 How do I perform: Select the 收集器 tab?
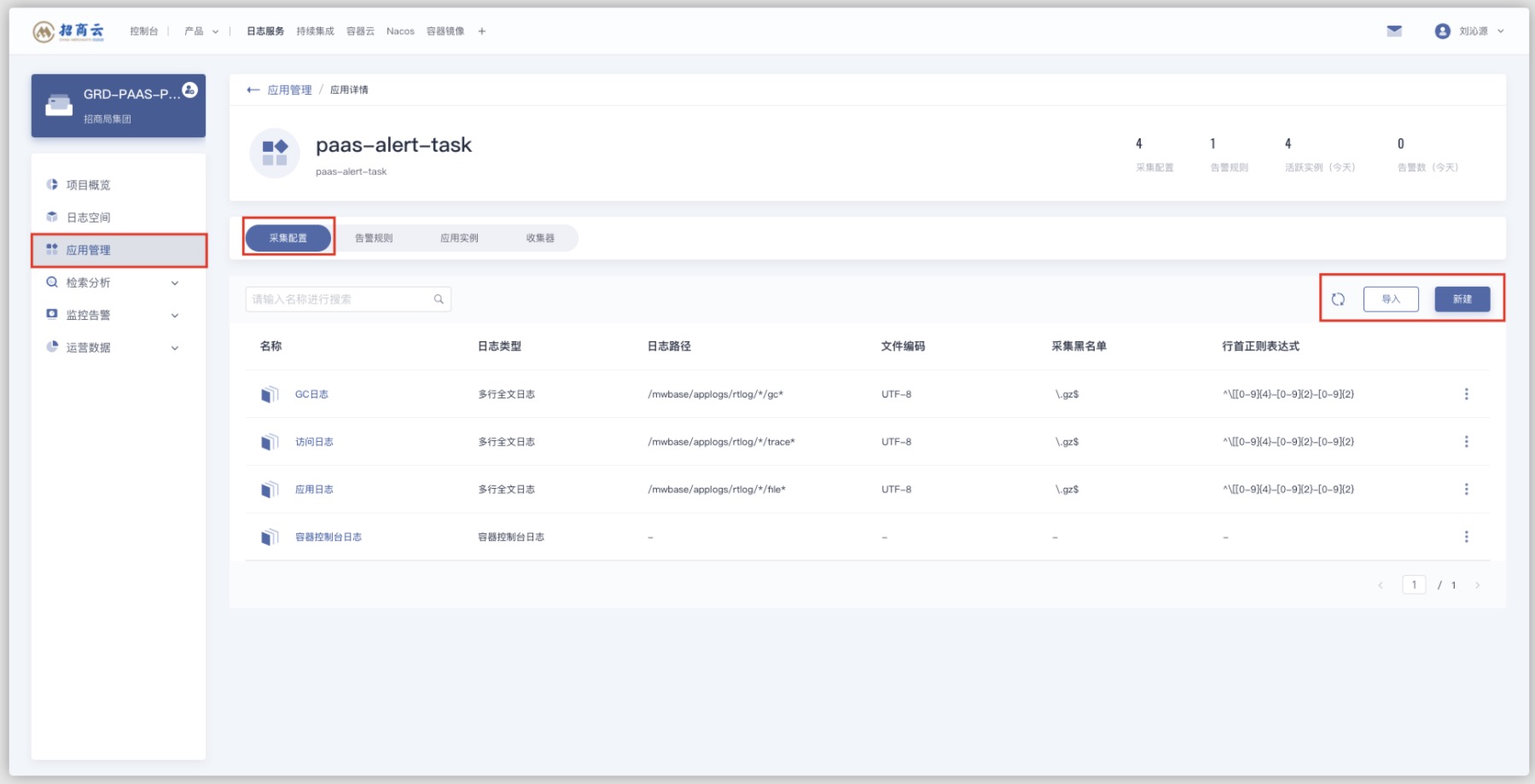click(x=540, y=238)
